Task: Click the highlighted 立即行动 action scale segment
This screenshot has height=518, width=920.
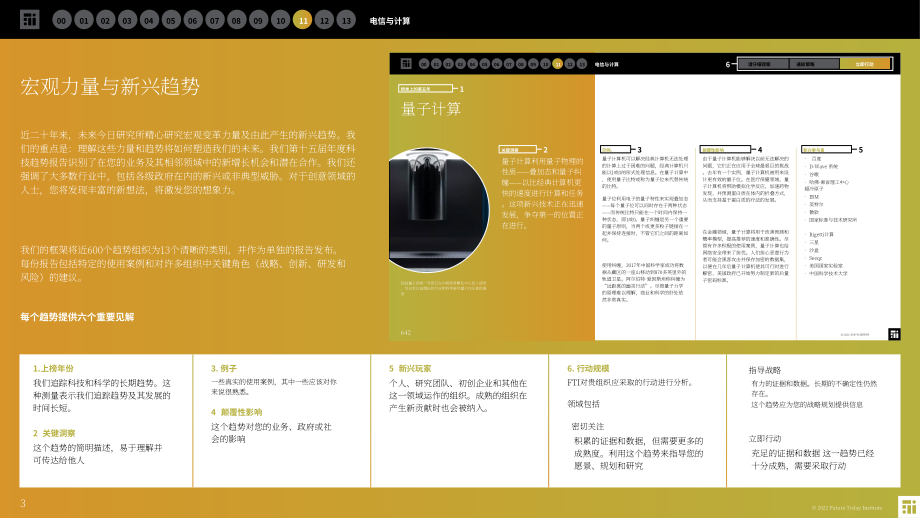Action: pos(865,64)
